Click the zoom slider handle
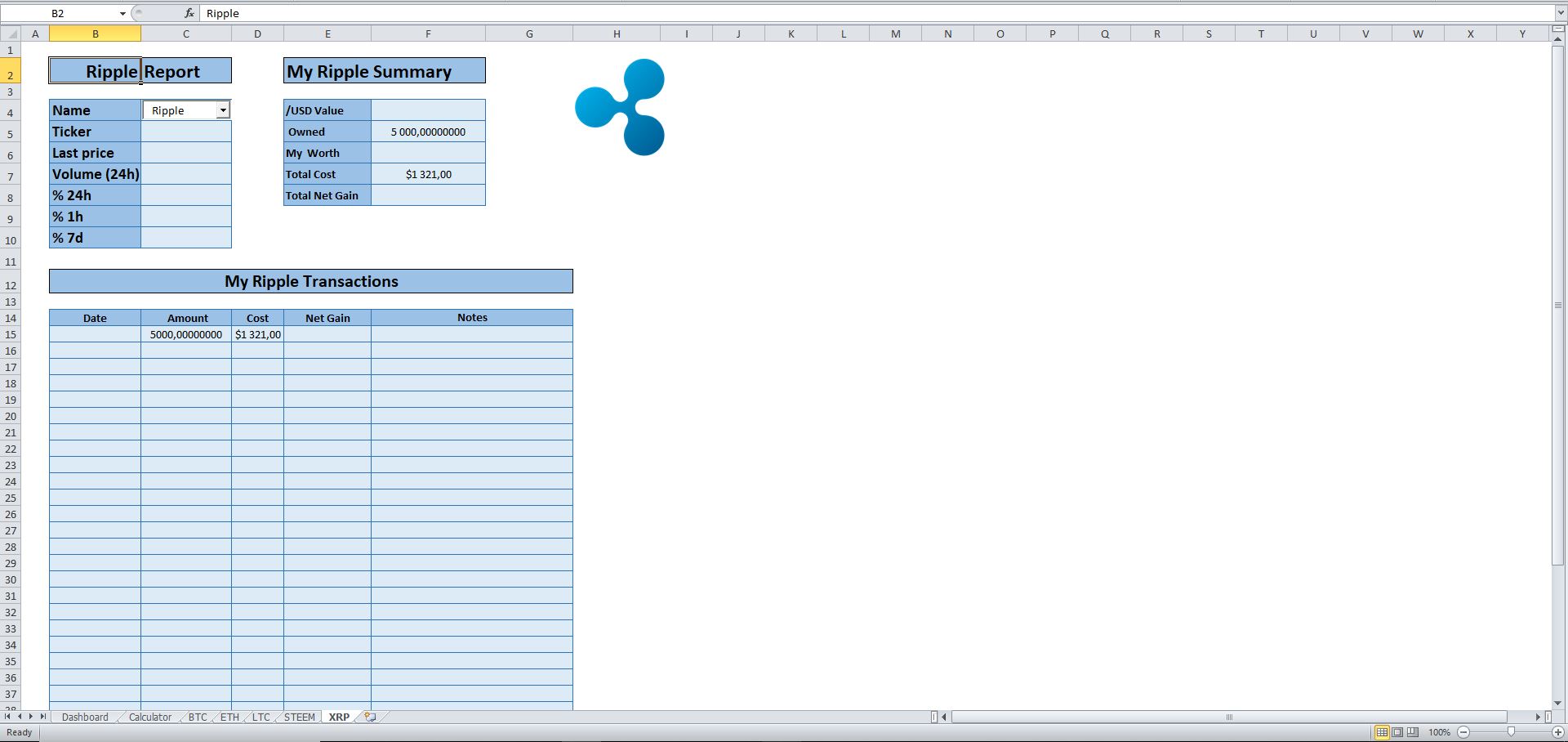Screen dimensions: 1568x742 (1510, 732)
